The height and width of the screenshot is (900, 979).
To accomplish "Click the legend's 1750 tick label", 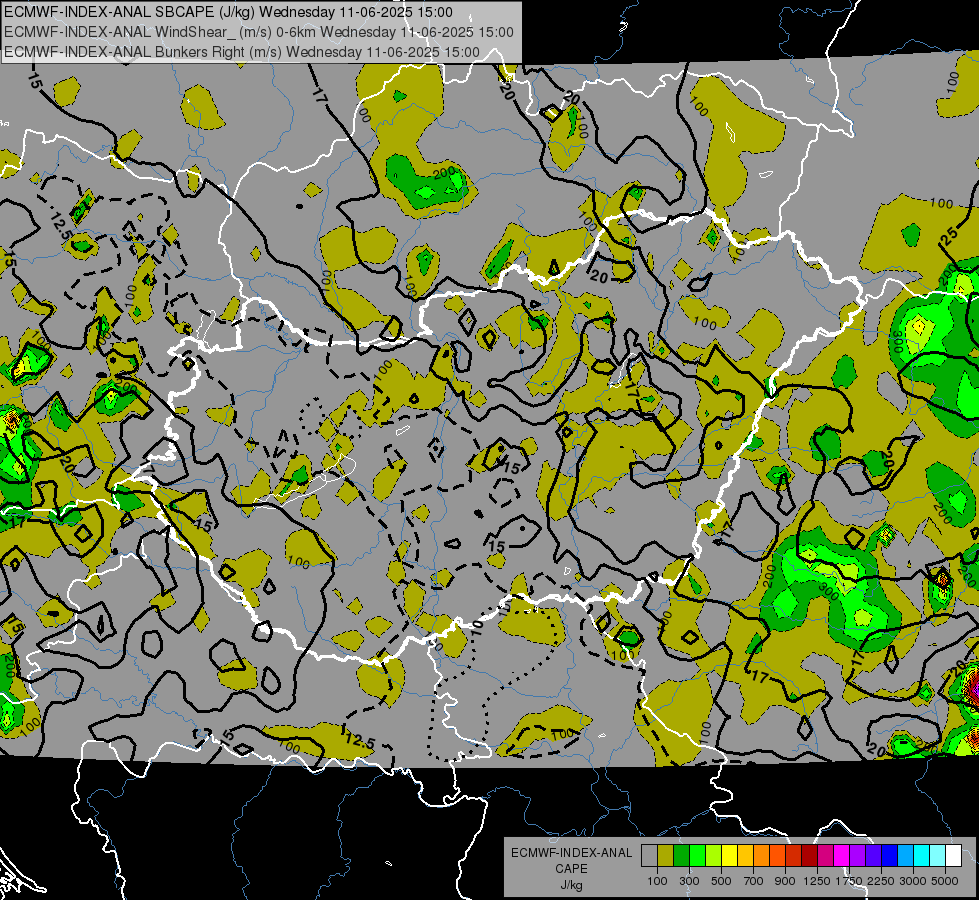I will [x=849, y=881].
